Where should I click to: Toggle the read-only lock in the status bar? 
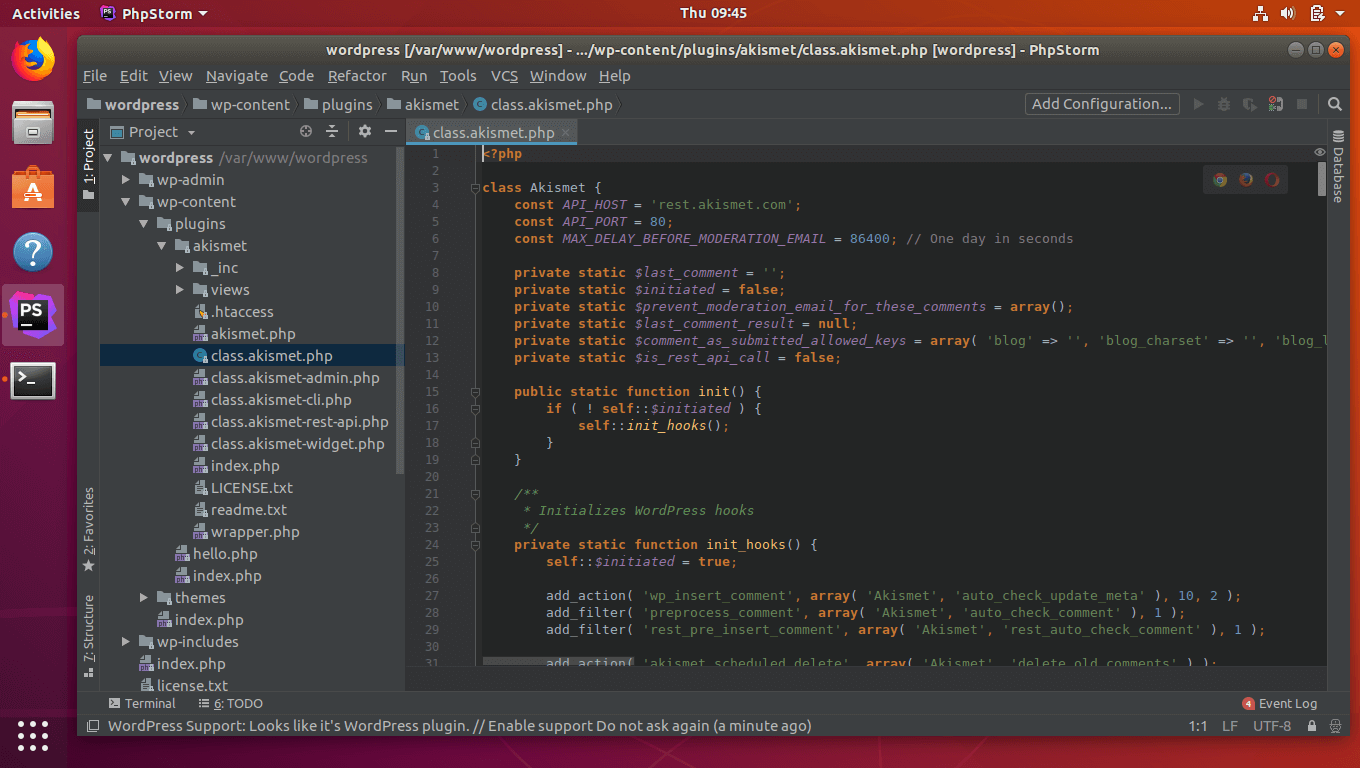(x=1311, y=726)
